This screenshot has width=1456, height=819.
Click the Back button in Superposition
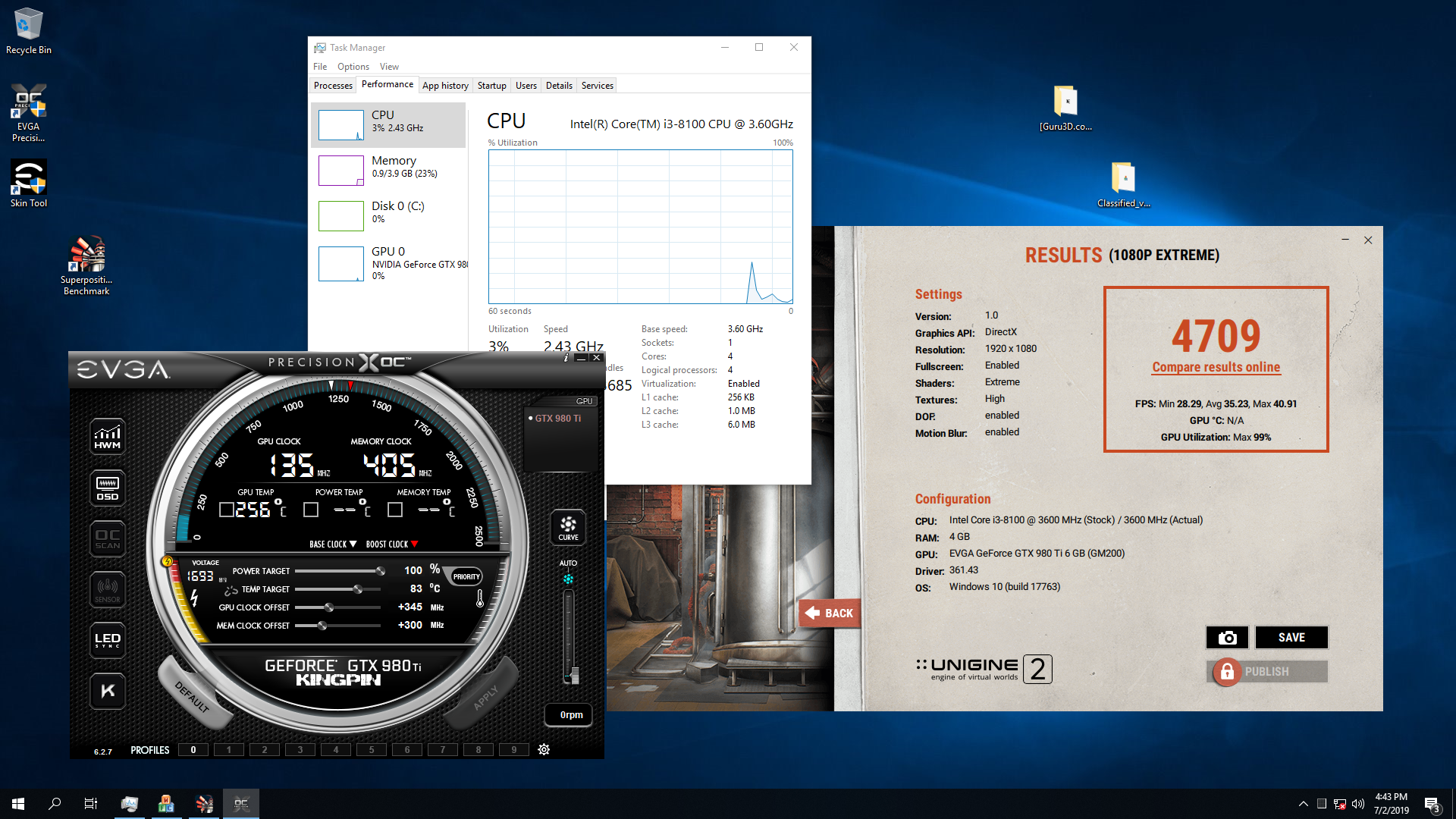pos(830,613)
